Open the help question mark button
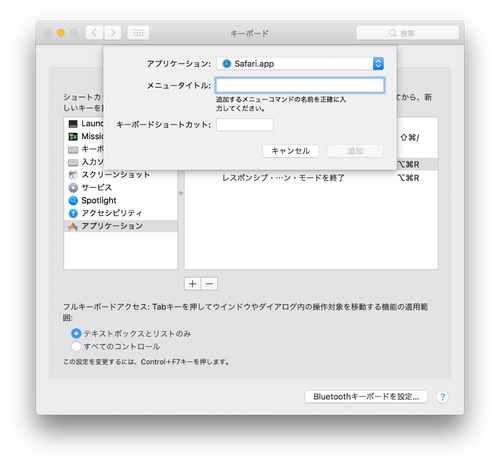Screen dimensions: 500x466 [x=442, y=397]
